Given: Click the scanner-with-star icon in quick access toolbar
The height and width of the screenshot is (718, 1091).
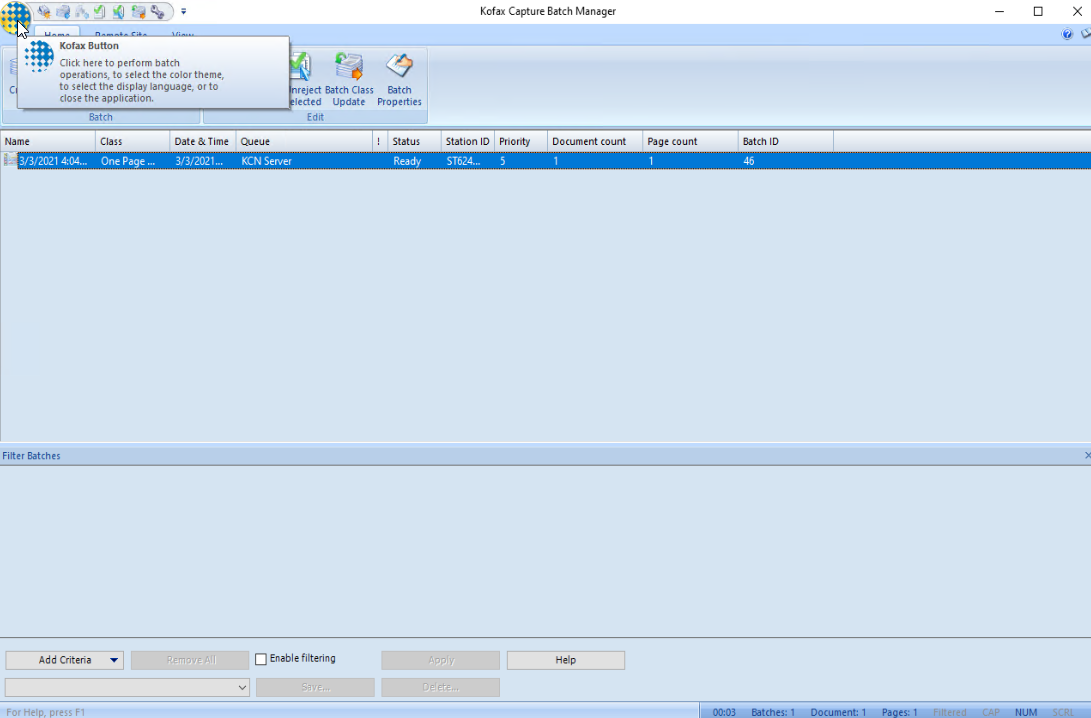Looking at the screenshot, I should pos(44,12).
